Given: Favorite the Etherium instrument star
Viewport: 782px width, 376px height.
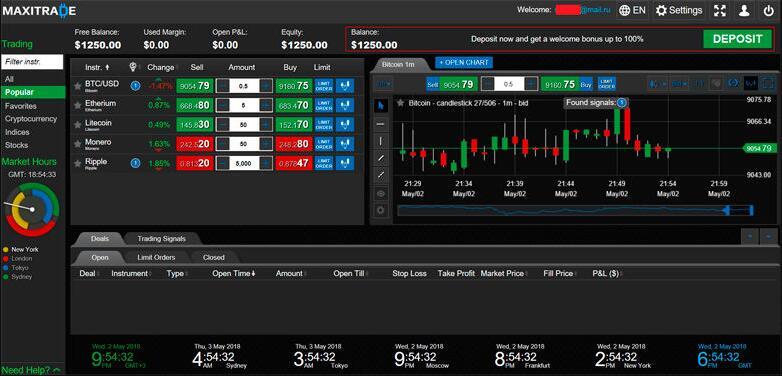Looking at the screenshot, I should [77, 105].
